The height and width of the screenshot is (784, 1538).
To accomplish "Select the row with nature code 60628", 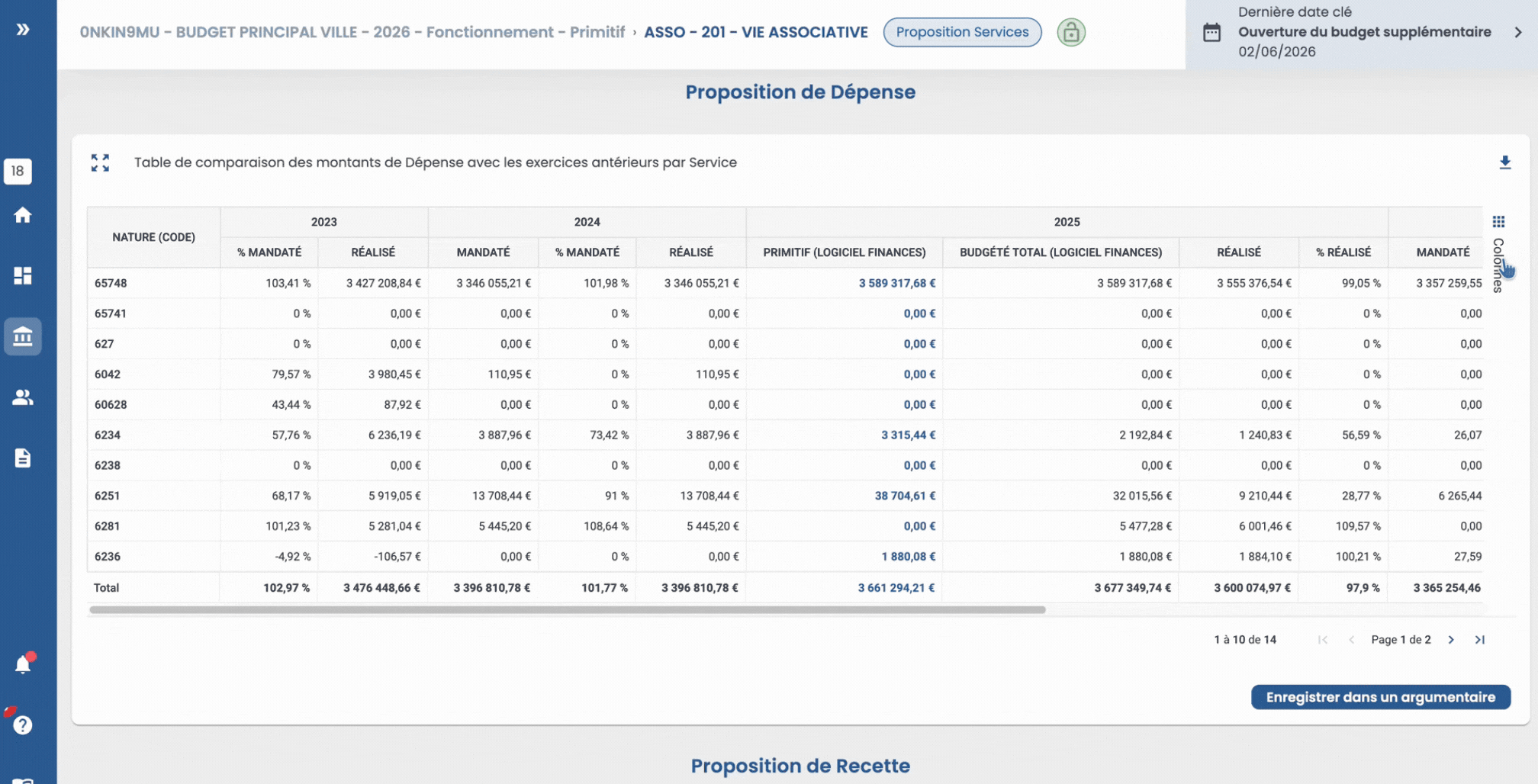I will click(x=785, y=404).
